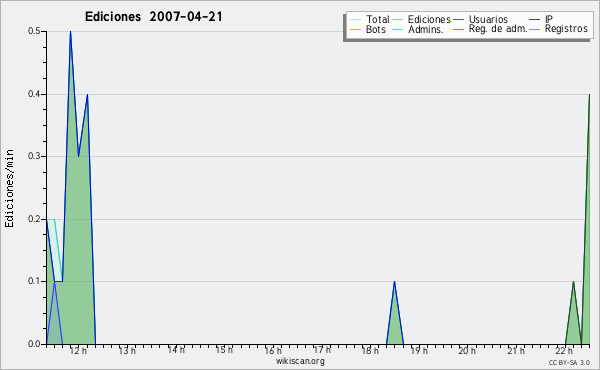Screen dimensions: 600x370
Task: Click the '14 h' x-axis tick label
Action: (x=176, y=350)
